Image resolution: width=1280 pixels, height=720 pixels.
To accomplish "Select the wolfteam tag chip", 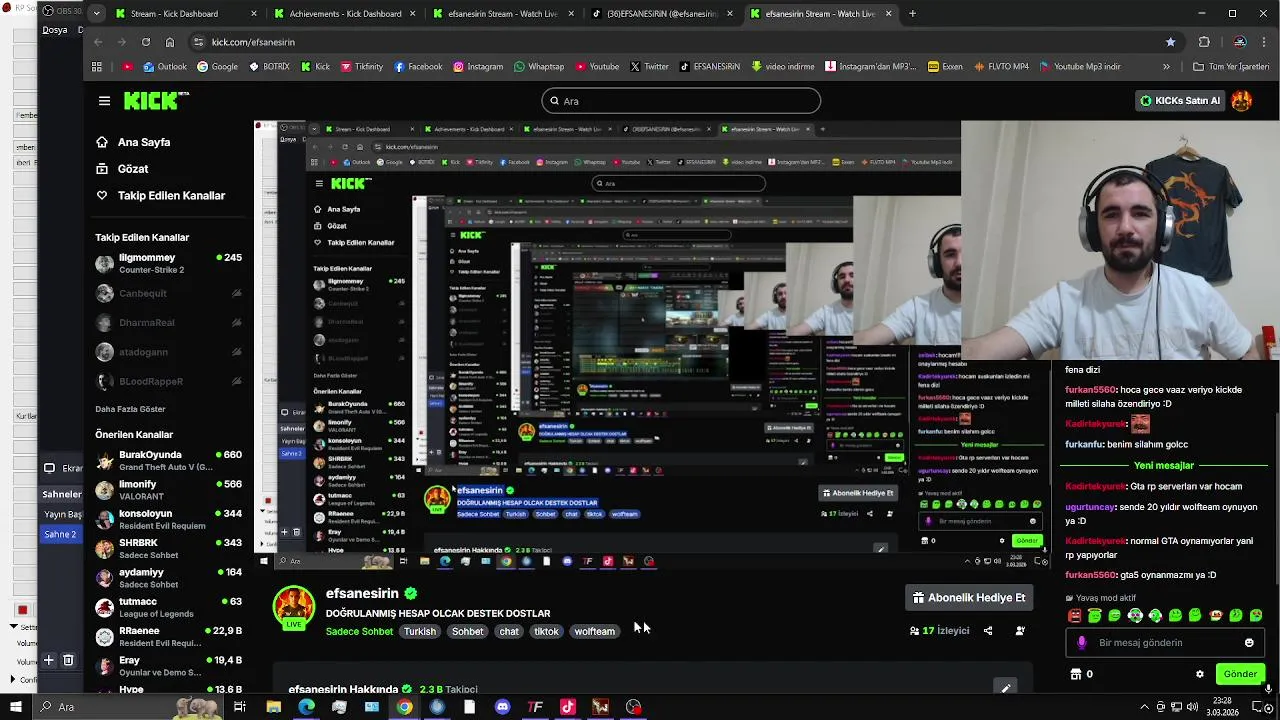I will [594, 631].
